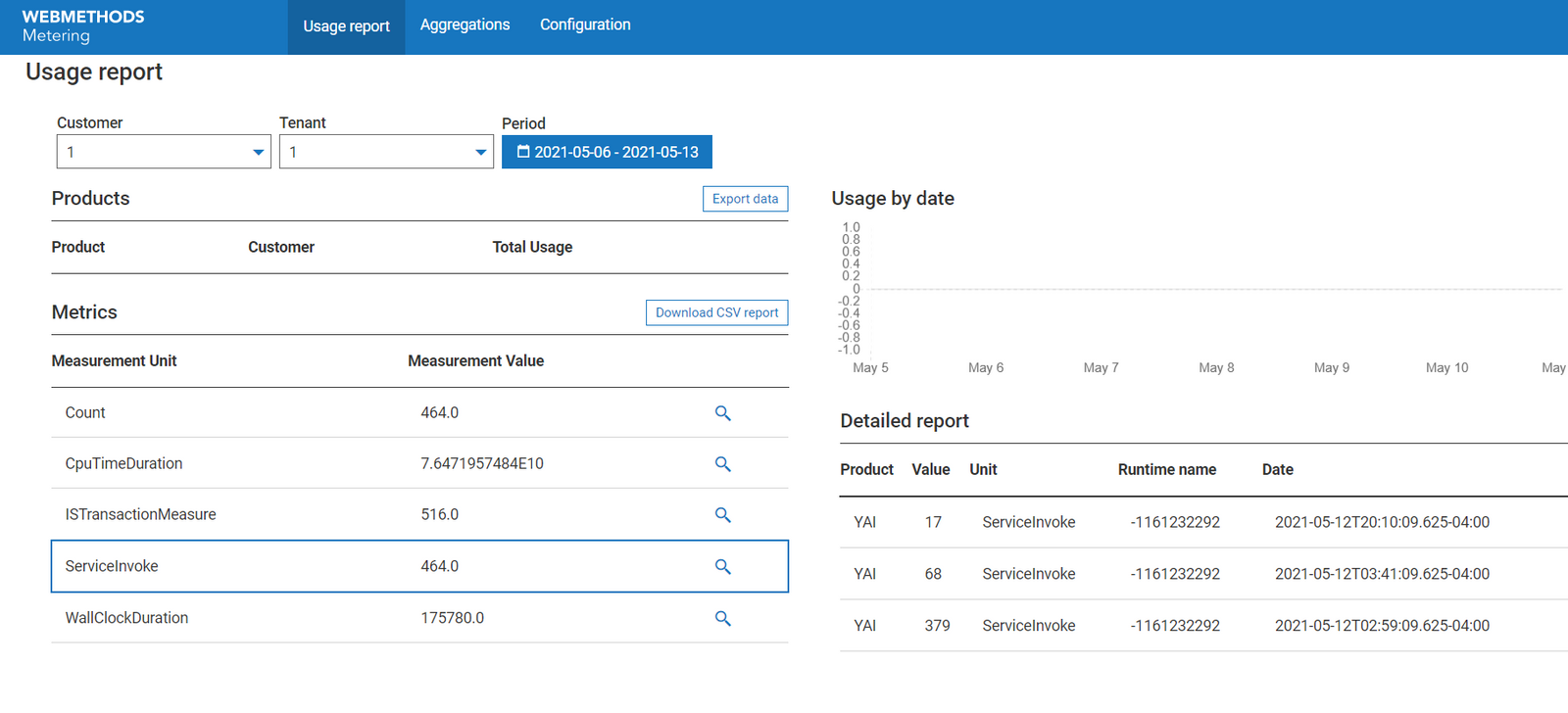Screen dimensions: 1568x713
Task: Select the Usage report tab
Action: [x=346, y=26]
